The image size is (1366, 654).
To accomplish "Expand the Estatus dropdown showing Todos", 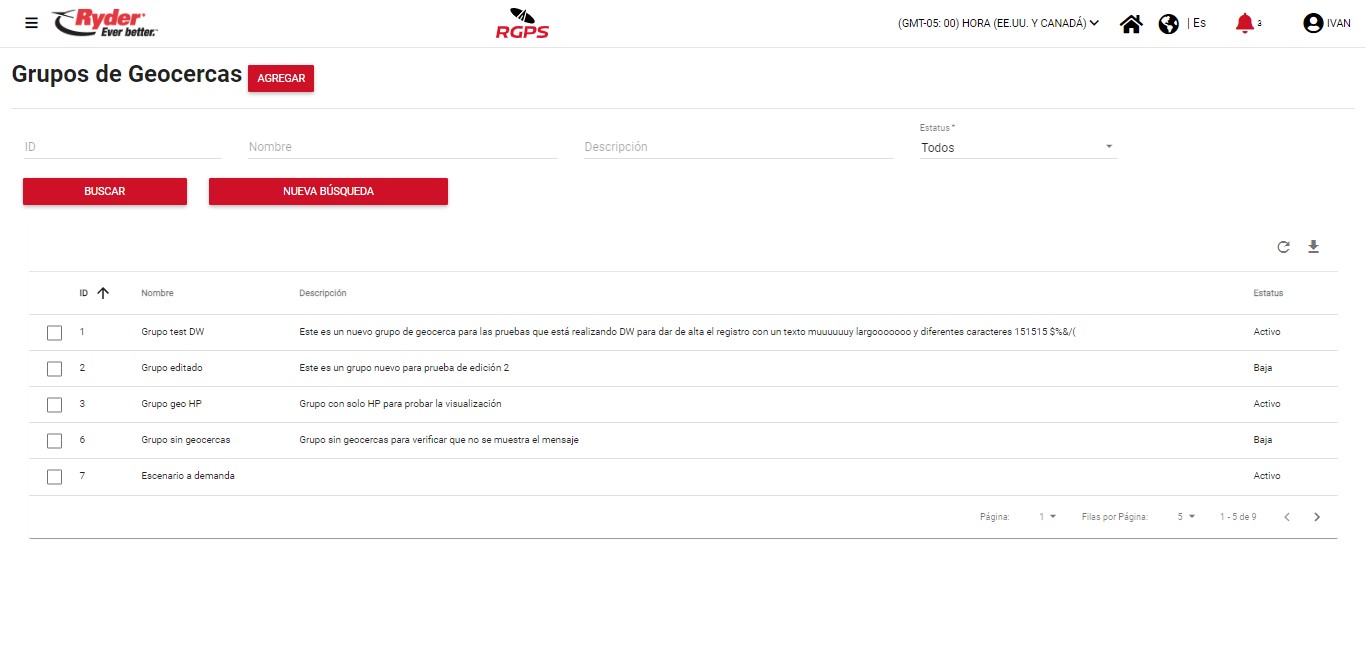I will (1017, 148).
